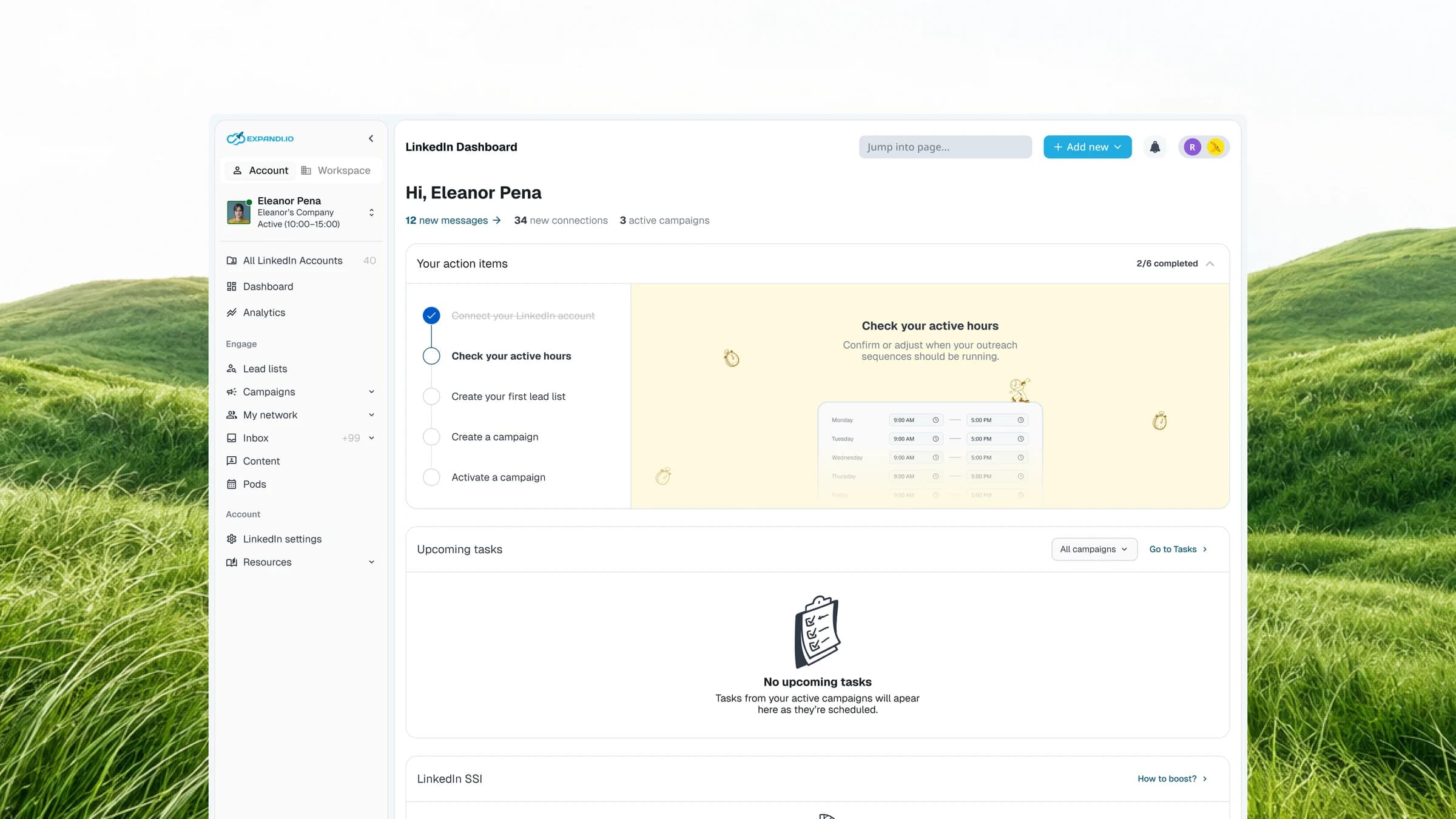Click the yellow avatar icon
The height and width of the screenshot is (819, 1456).
pyautogui.click(x=1215, y=147)
